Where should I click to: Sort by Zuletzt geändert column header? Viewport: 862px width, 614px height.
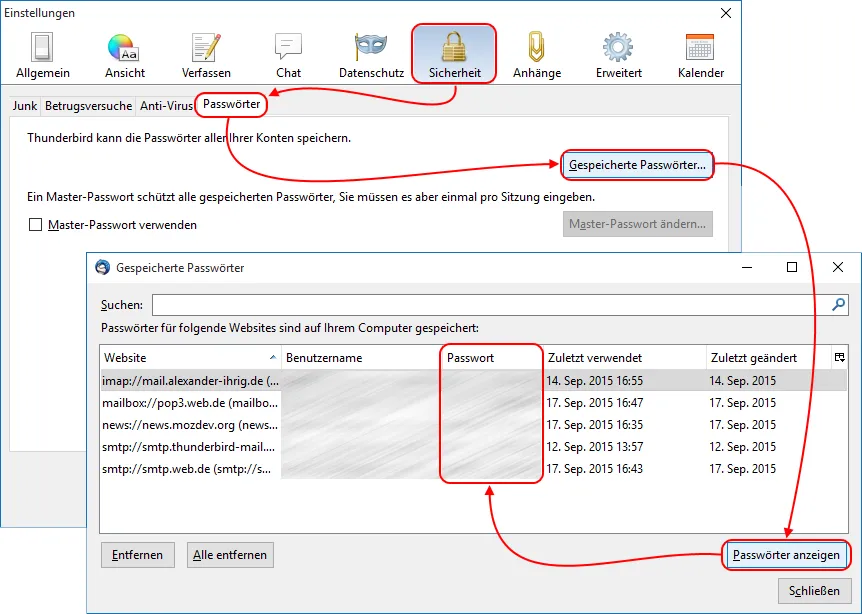(769, 357)
